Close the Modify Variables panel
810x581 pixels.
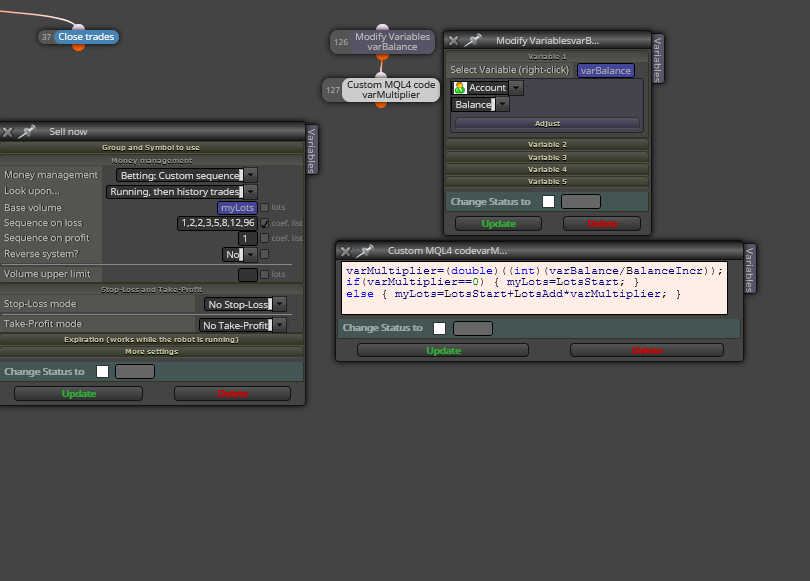point(454,41)
